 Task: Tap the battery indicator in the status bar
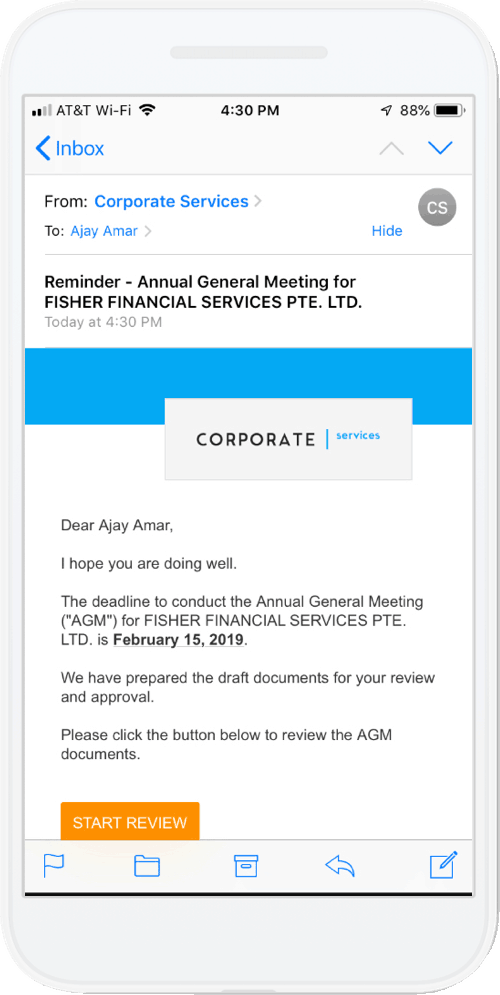point(451,110)
